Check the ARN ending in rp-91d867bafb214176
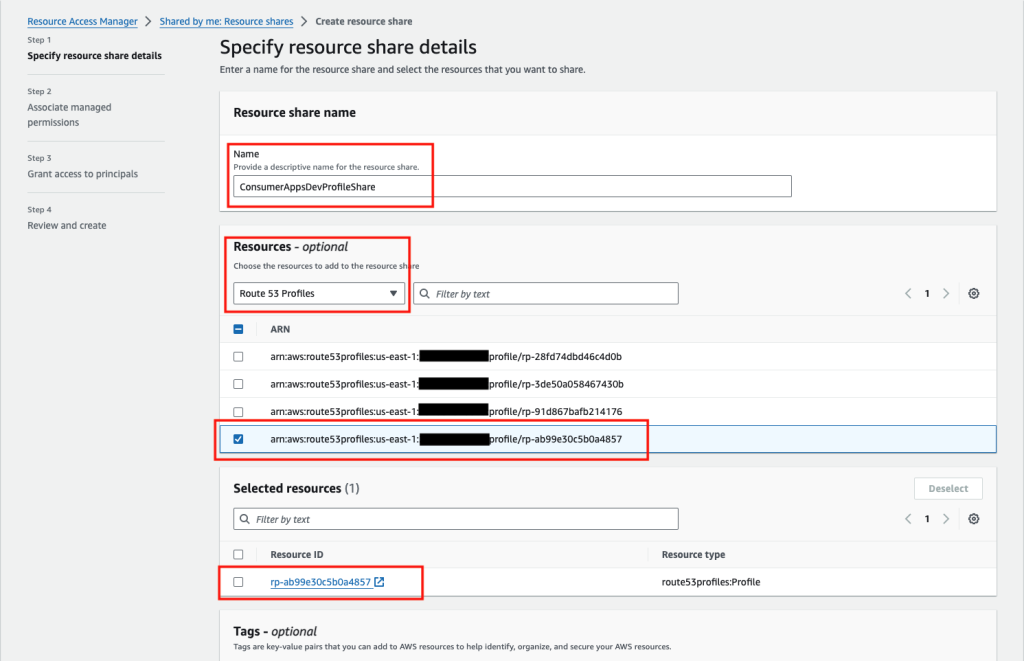 click(x=238, y=411)
